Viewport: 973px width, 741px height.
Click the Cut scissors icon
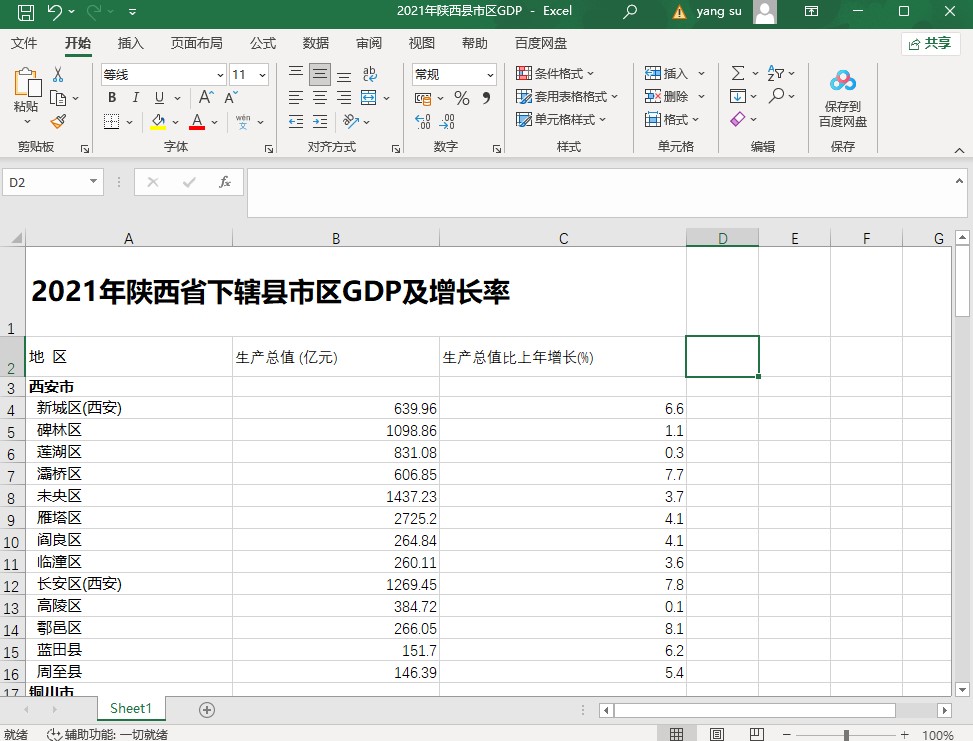click(58, 75)
